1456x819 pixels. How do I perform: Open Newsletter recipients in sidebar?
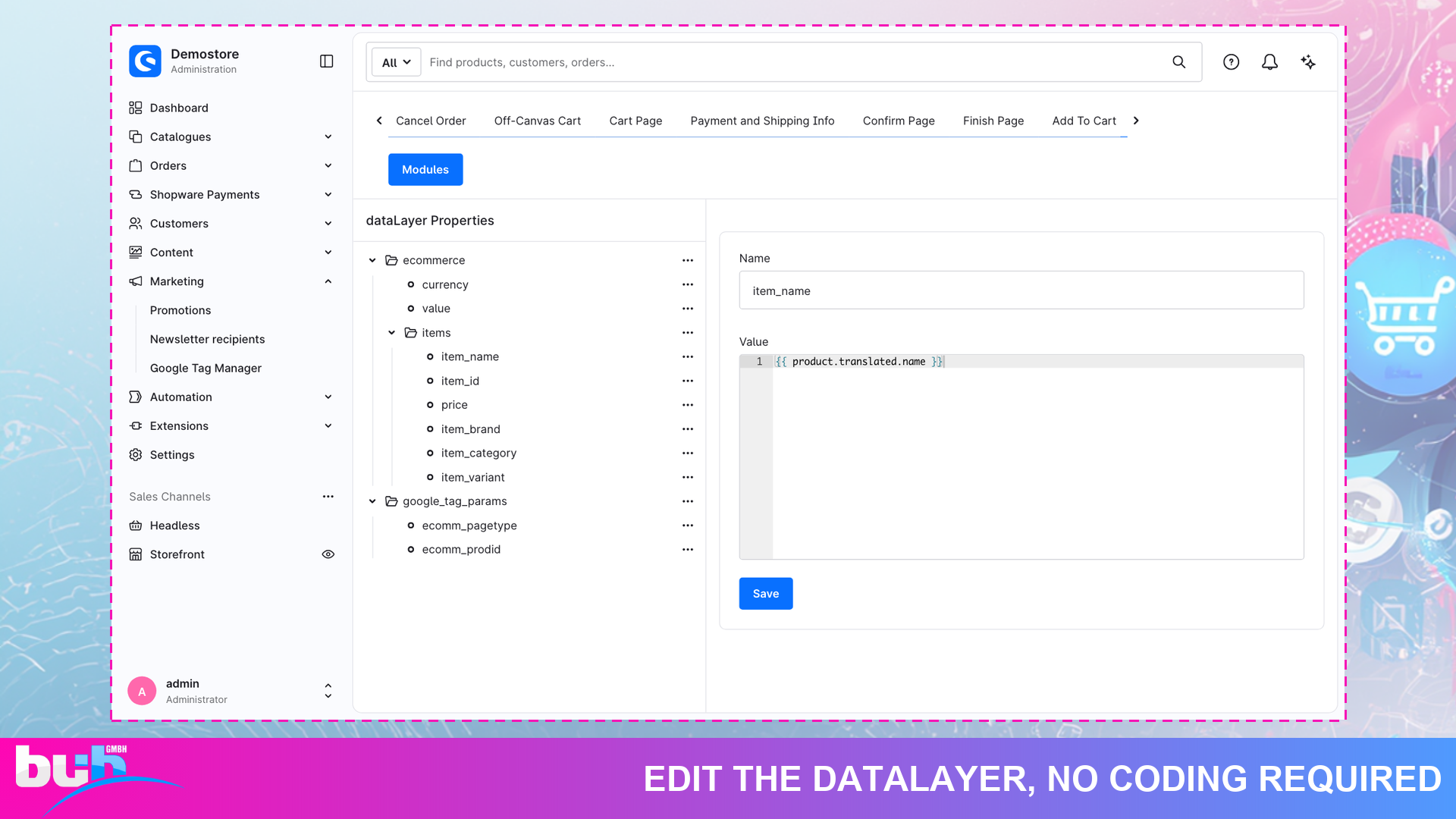(x=207, y=339)
